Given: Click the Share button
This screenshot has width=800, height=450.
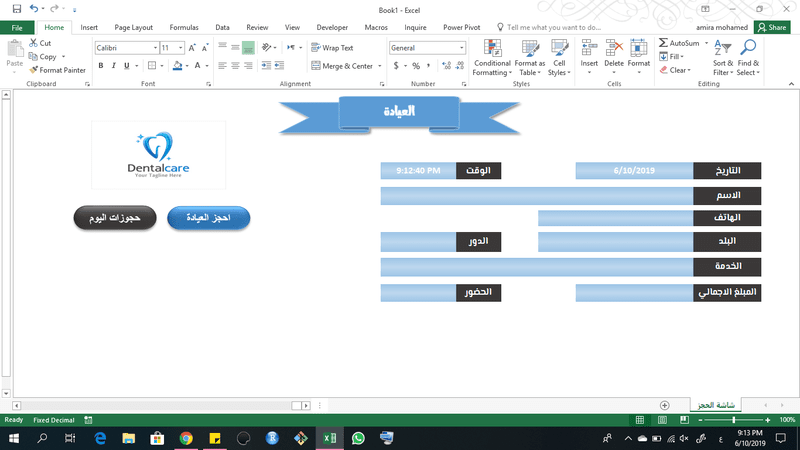Looking at the screenshot, I should pos(772,28).
